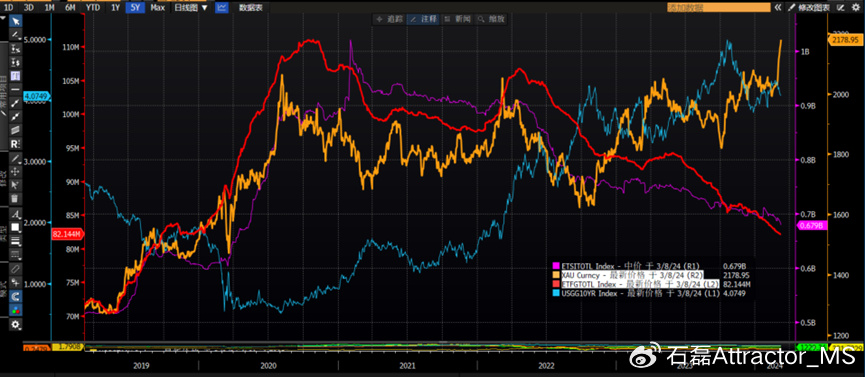
Task: Open the 日线图 periodicity dropdown
Action: coord(191,8)
